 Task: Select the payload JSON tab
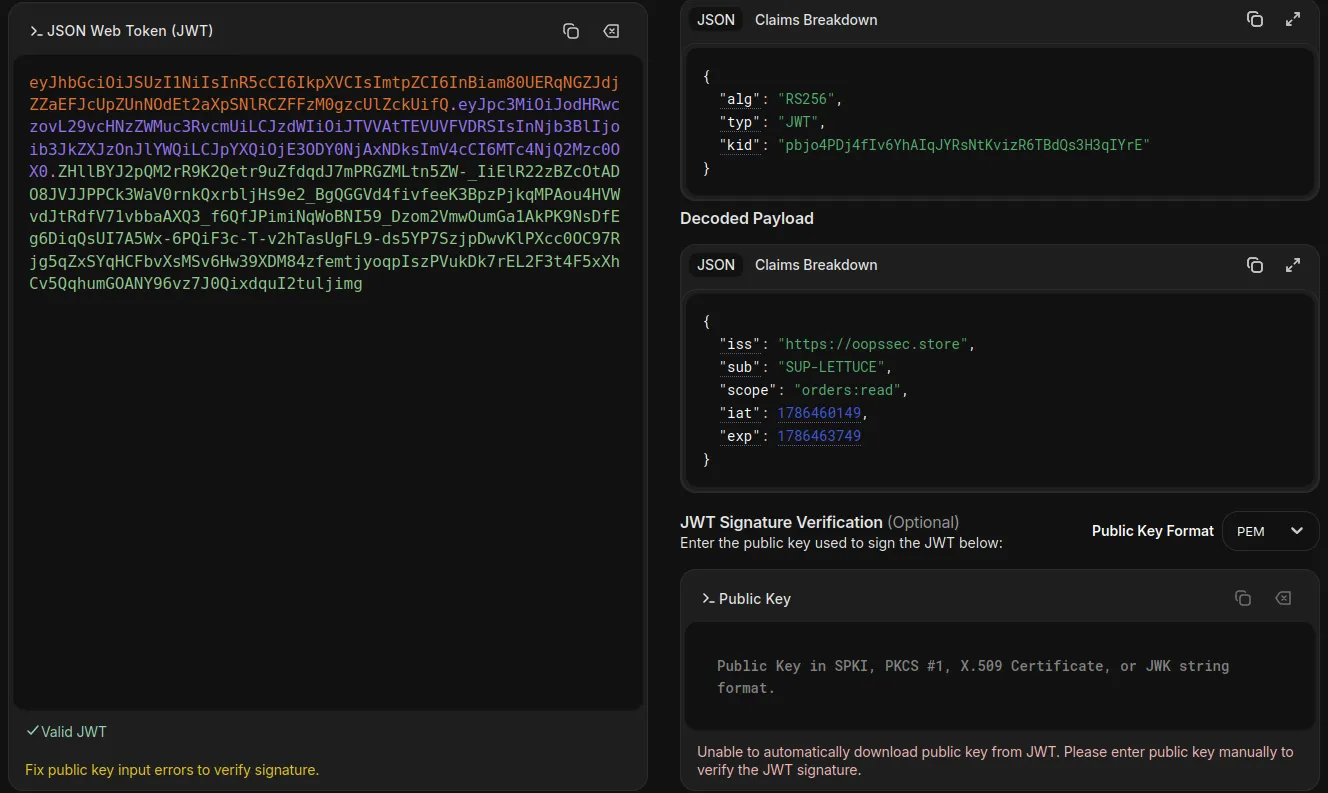pos(716,265)
